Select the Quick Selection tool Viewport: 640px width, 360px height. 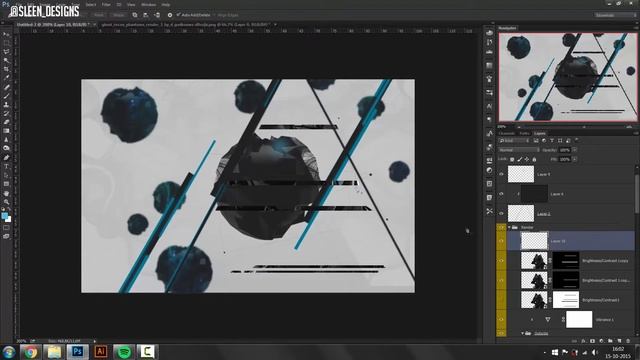[6, 60]
